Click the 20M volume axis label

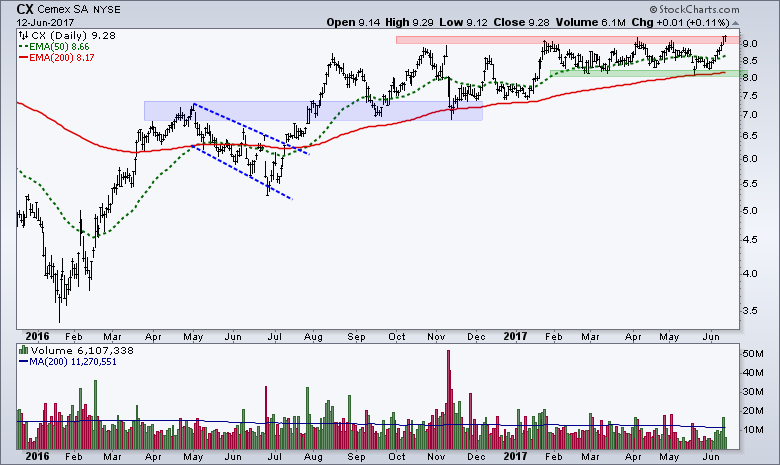pyautogui.click(x=753, y=411)
